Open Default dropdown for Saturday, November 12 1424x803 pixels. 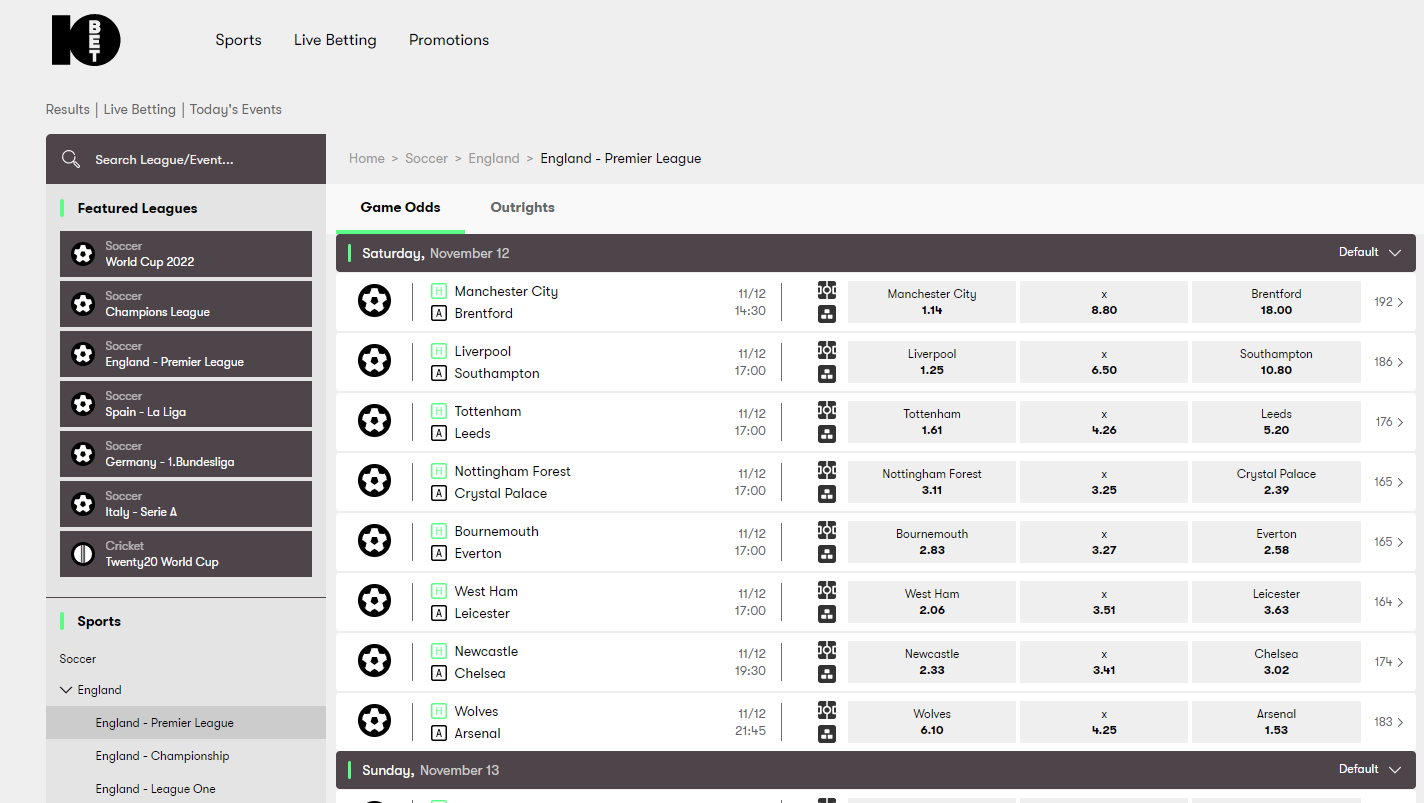(1370, 252)
